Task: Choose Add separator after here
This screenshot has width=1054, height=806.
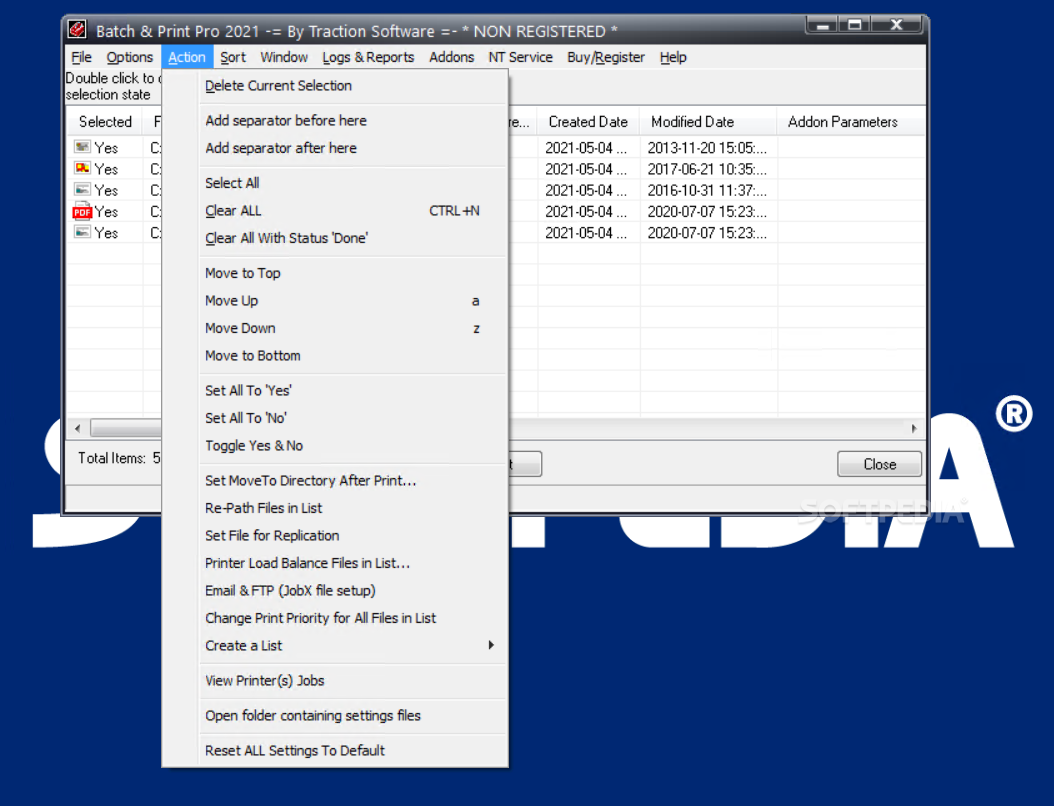Action: (x=335, y=148)
